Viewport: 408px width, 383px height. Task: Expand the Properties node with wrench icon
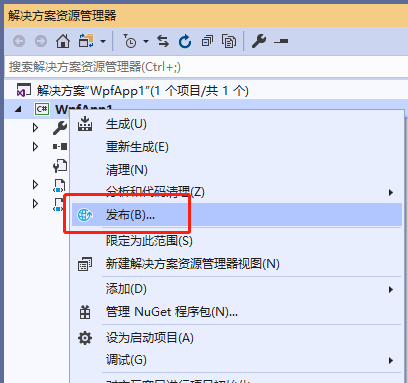pos(35,128)
